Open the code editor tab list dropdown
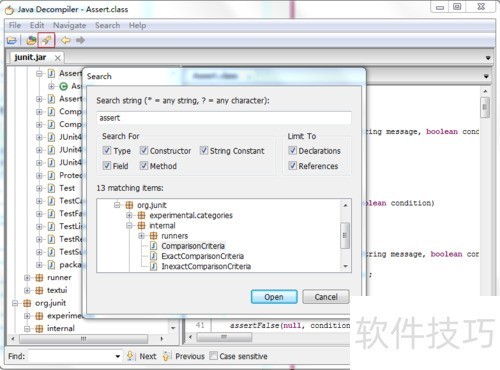 [486, 76]
